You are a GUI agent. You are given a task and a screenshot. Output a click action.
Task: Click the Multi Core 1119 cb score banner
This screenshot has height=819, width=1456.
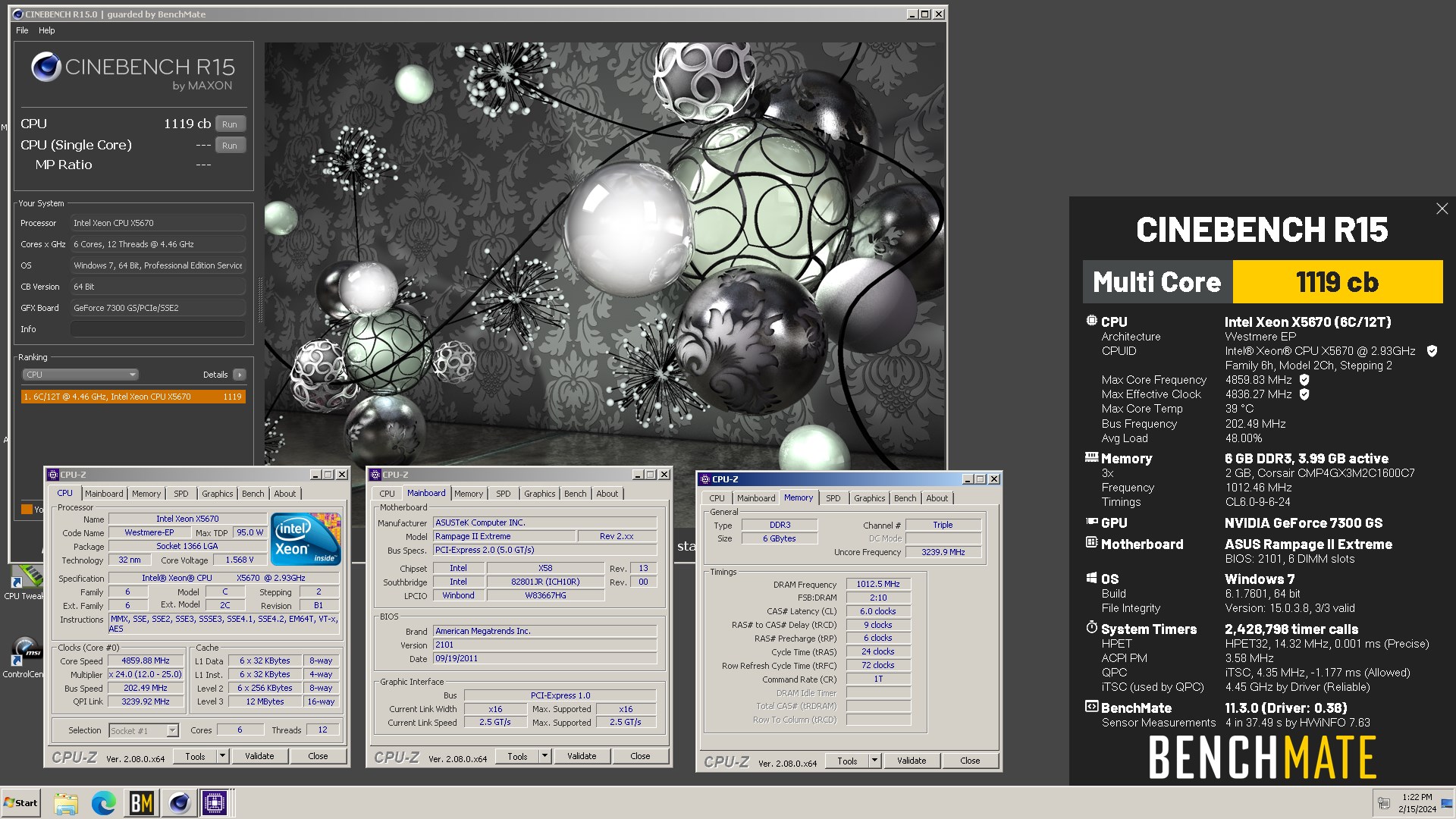click(1263, 282)
